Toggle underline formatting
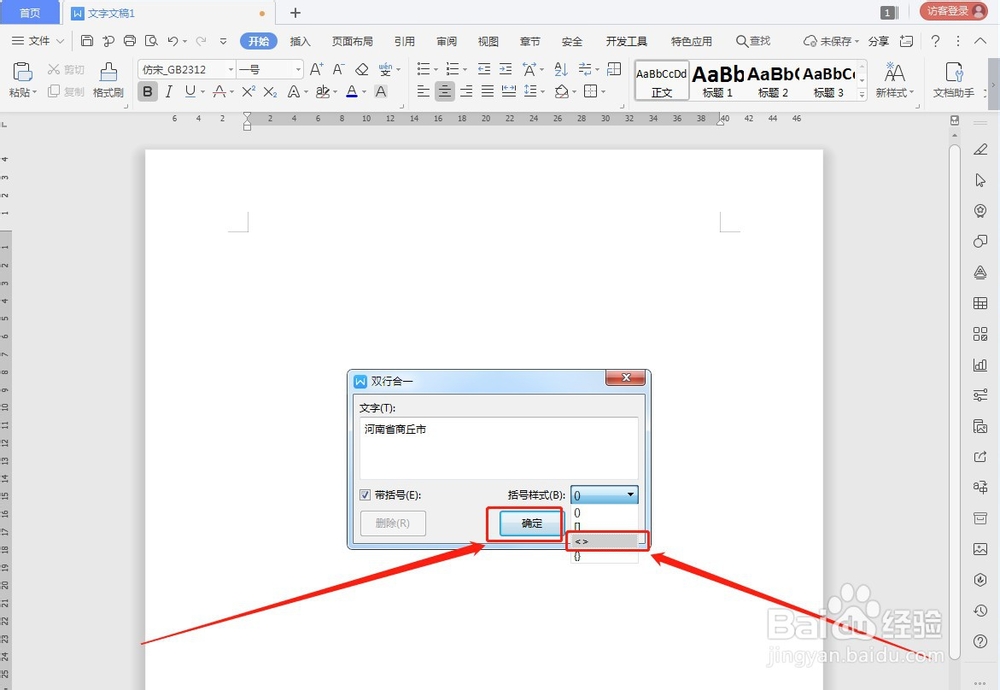The width and height of the screenshot is (1000, 690). (190, 92)
